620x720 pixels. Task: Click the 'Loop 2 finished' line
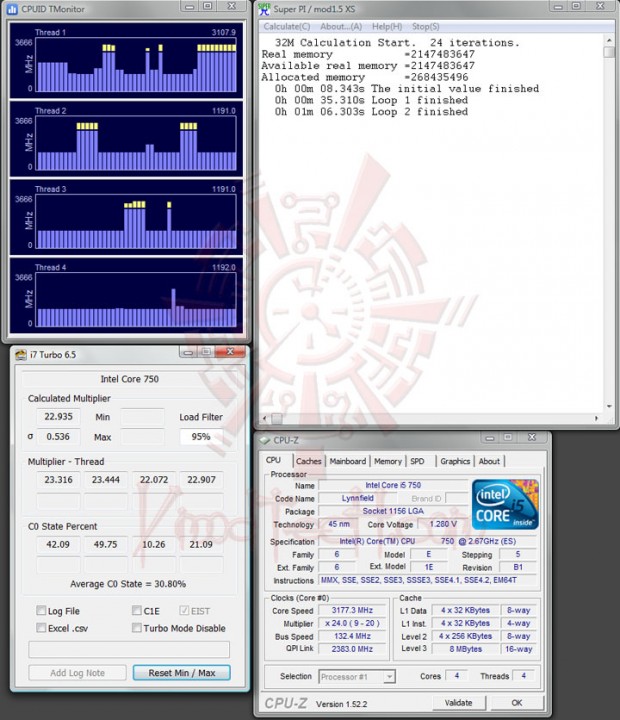[x=371, y=112]
